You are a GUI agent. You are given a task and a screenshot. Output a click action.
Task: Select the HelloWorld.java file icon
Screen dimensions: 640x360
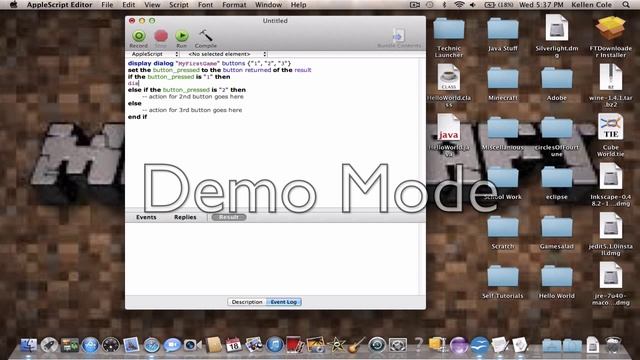(x=449, y=136)
